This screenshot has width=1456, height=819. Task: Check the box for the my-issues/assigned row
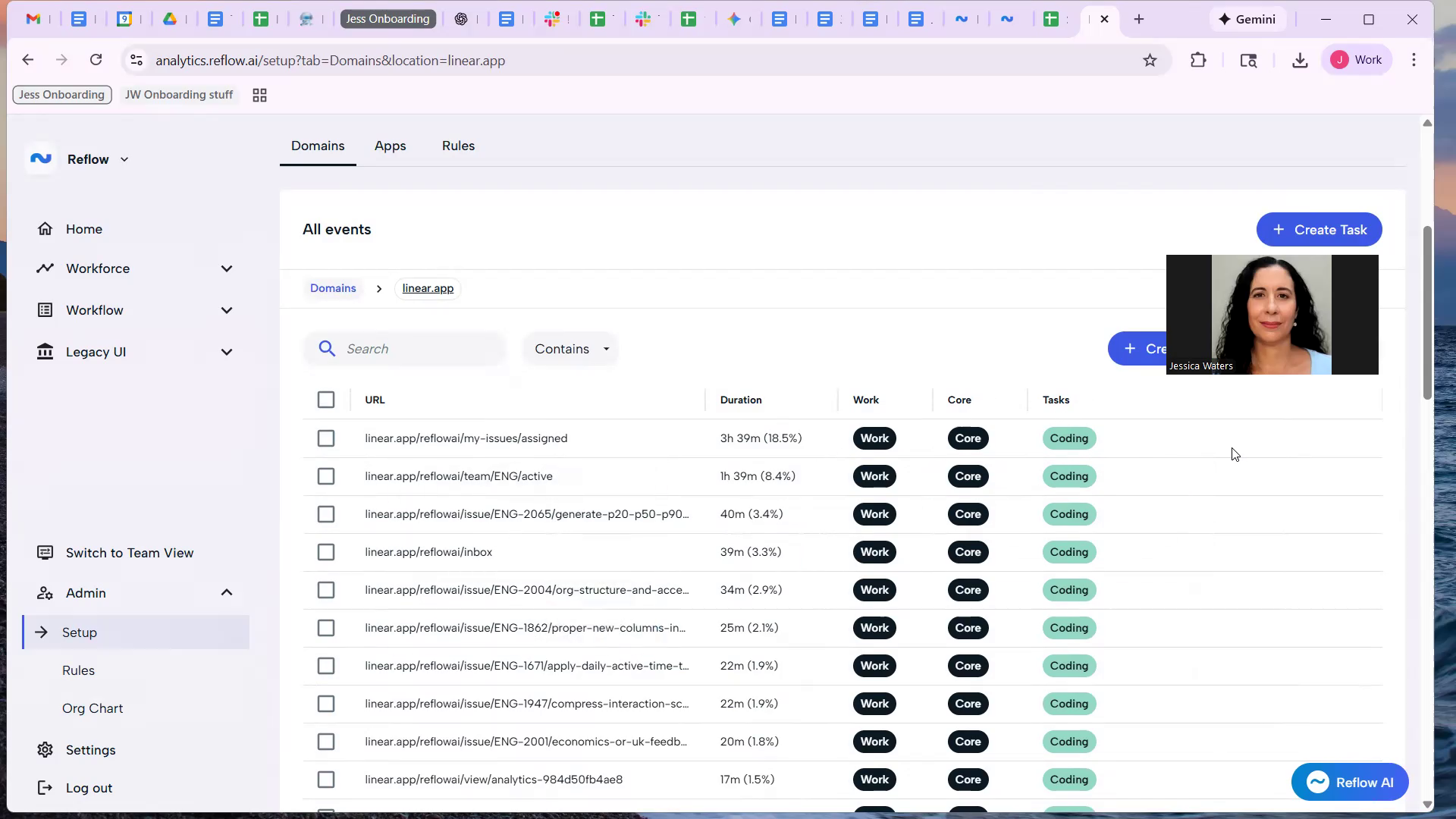coord(326,438)
